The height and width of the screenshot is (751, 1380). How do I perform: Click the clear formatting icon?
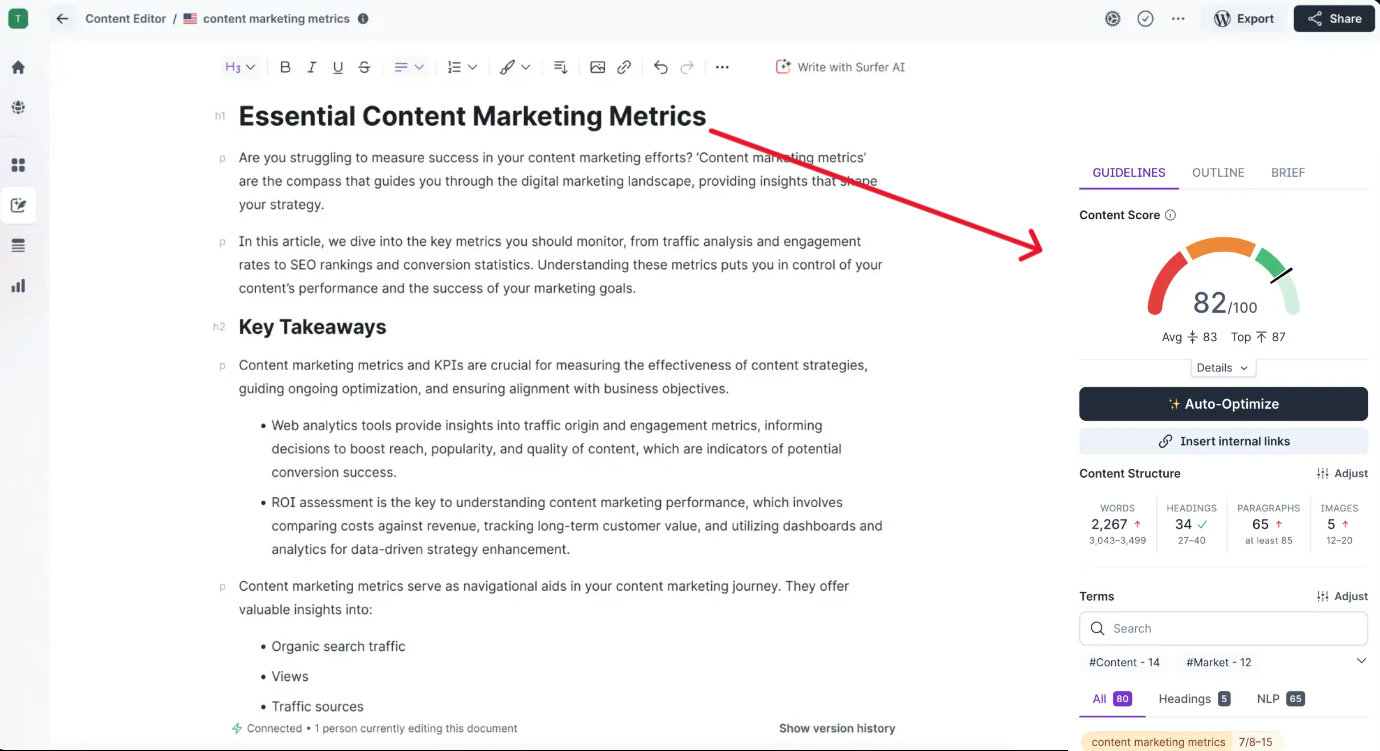click(560, 67)
